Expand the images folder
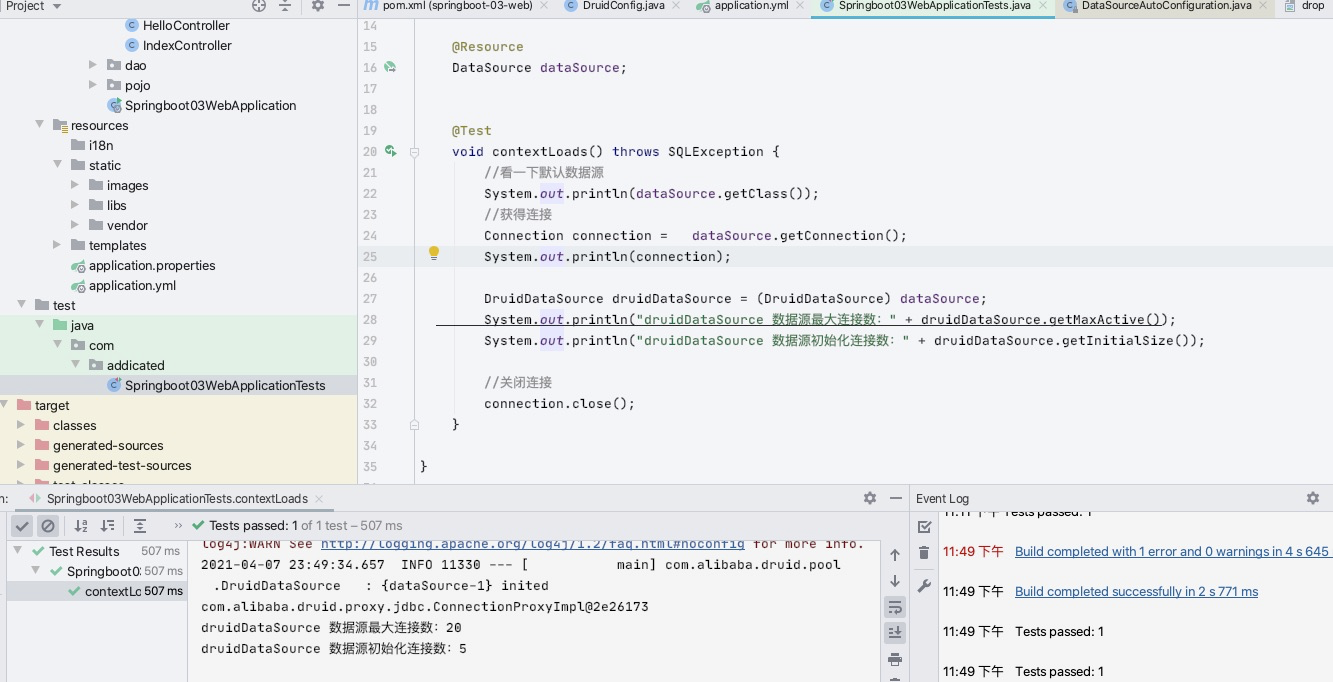1333x682 pixels. coord(76,185)
